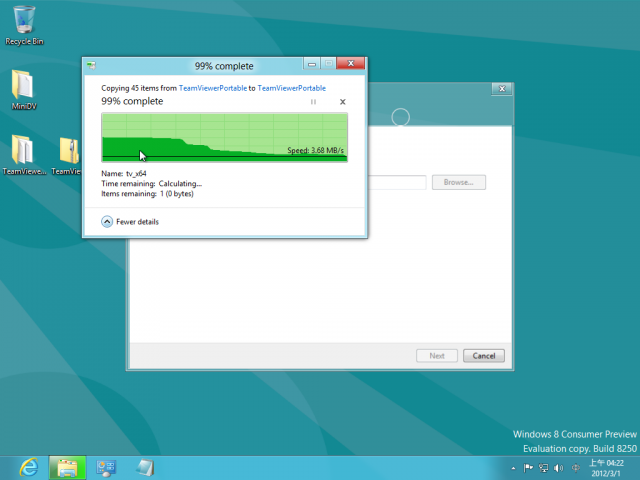Click the disabled maximize button of the copy window
The image size is (640, 480).
click(x=329, y=64)
